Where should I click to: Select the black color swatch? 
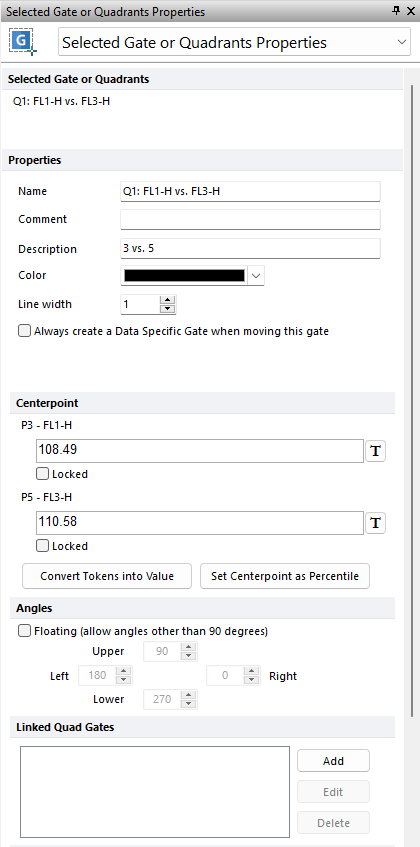coord(184,275)
